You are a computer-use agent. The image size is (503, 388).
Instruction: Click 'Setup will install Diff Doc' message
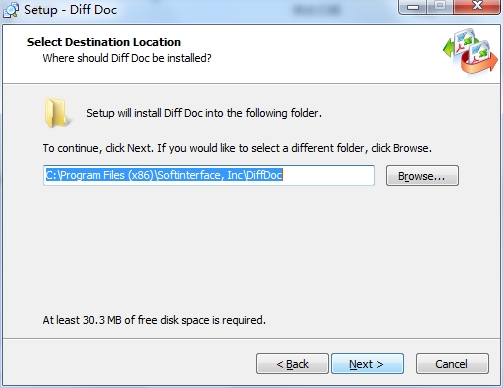click(204, 113)
